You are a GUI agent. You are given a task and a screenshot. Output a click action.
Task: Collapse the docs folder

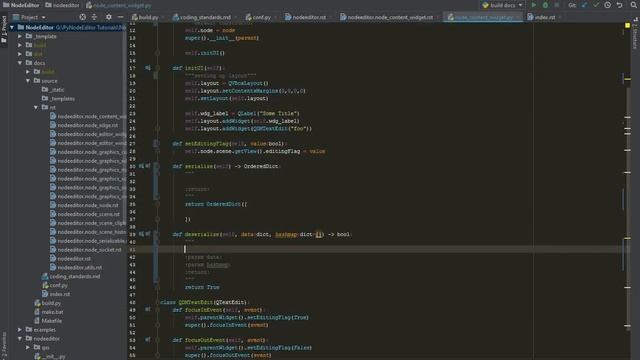click(20, 63)
